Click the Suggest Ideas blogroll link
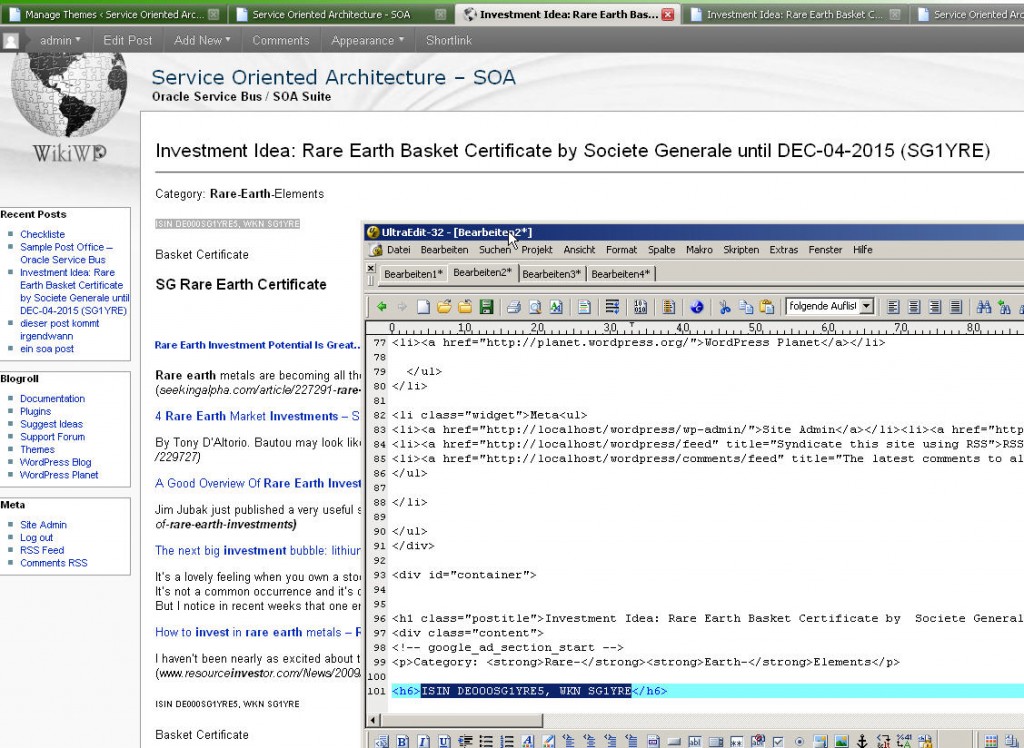Image resolution: width=1024 pixels, height=748 pixels. [x=52, y=424]
